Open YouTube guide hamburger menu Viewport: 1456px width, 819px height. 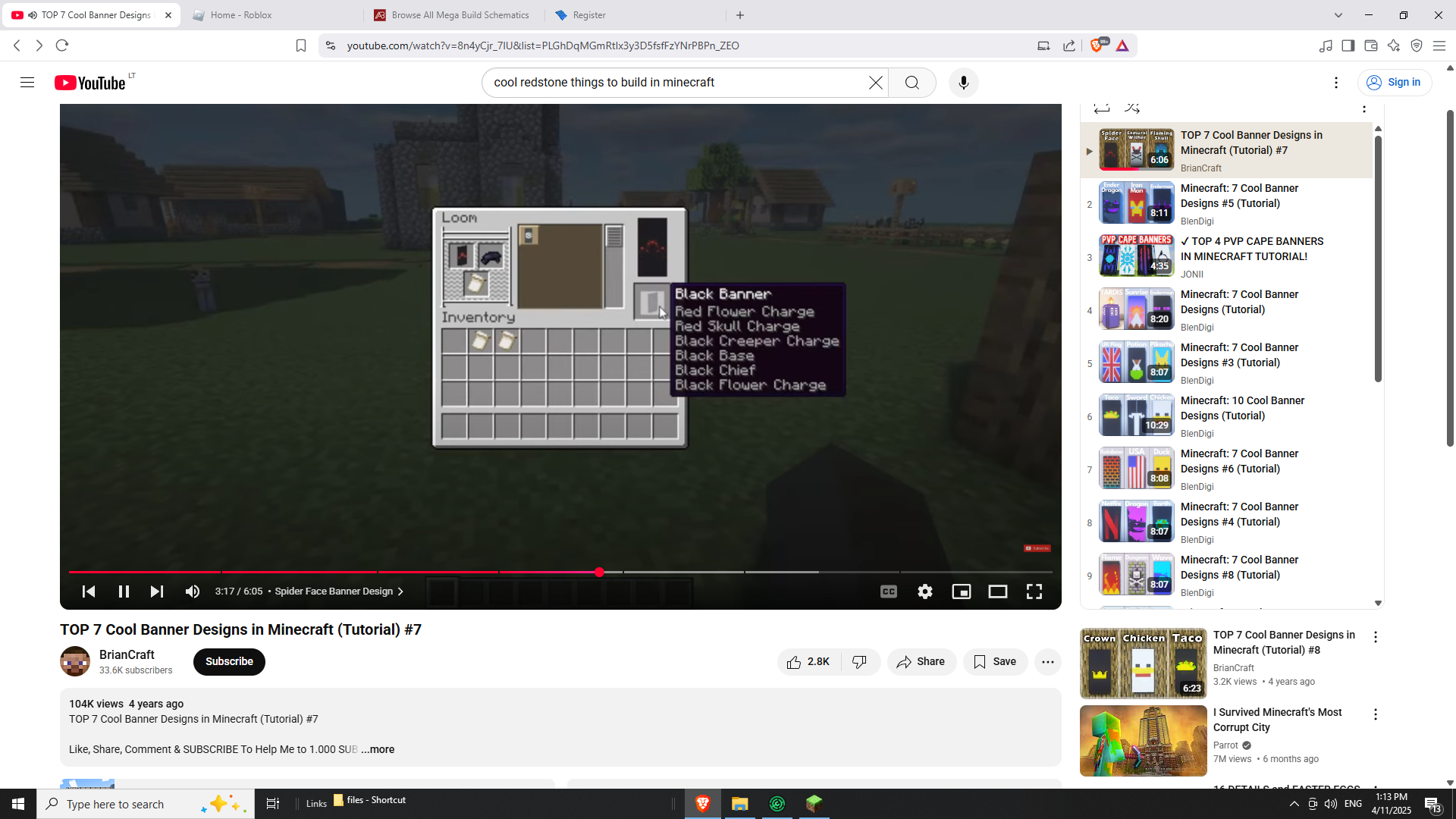(x=27, y=83)
